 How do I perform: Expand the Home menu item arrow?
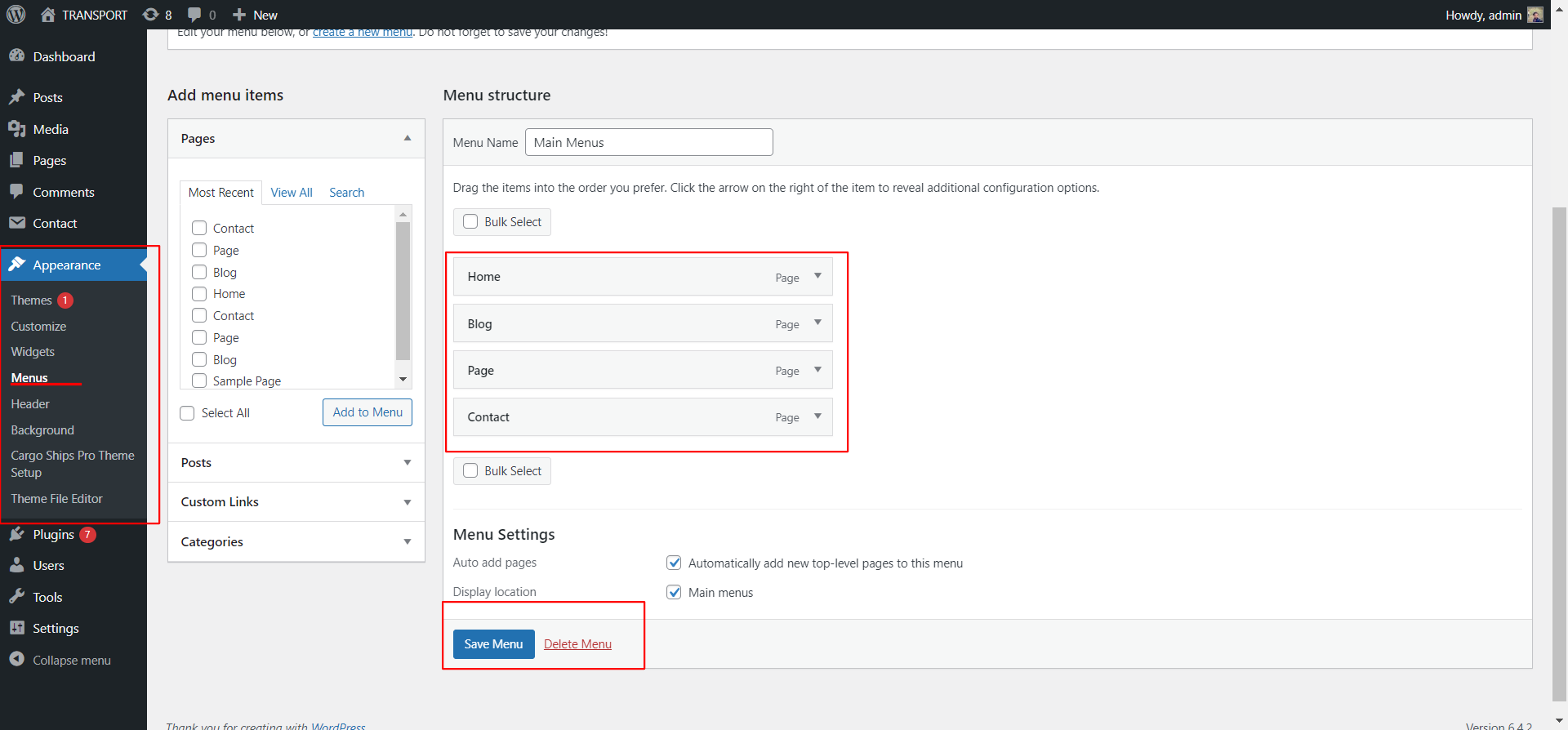click(817, 276)
